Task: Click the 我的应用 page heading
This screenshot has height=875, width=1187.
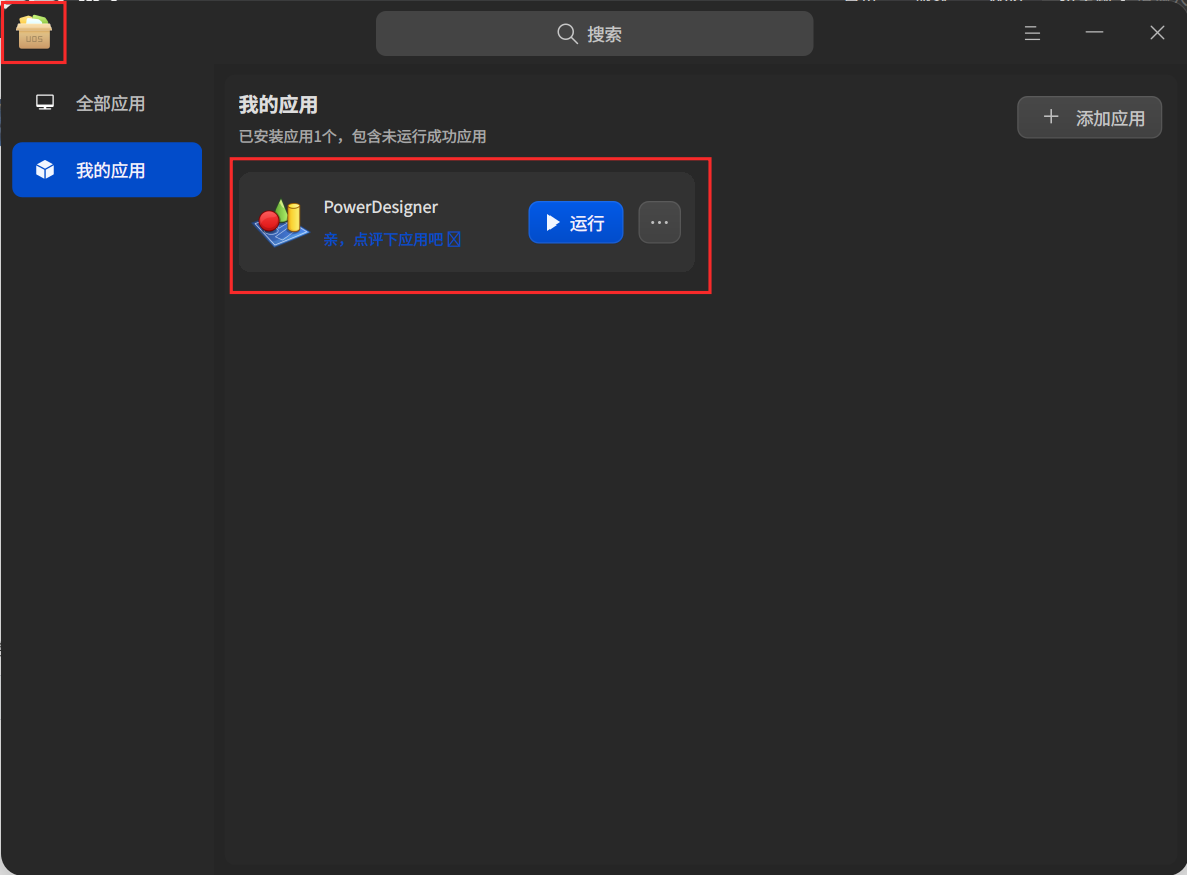Action: tap(279, 104)
